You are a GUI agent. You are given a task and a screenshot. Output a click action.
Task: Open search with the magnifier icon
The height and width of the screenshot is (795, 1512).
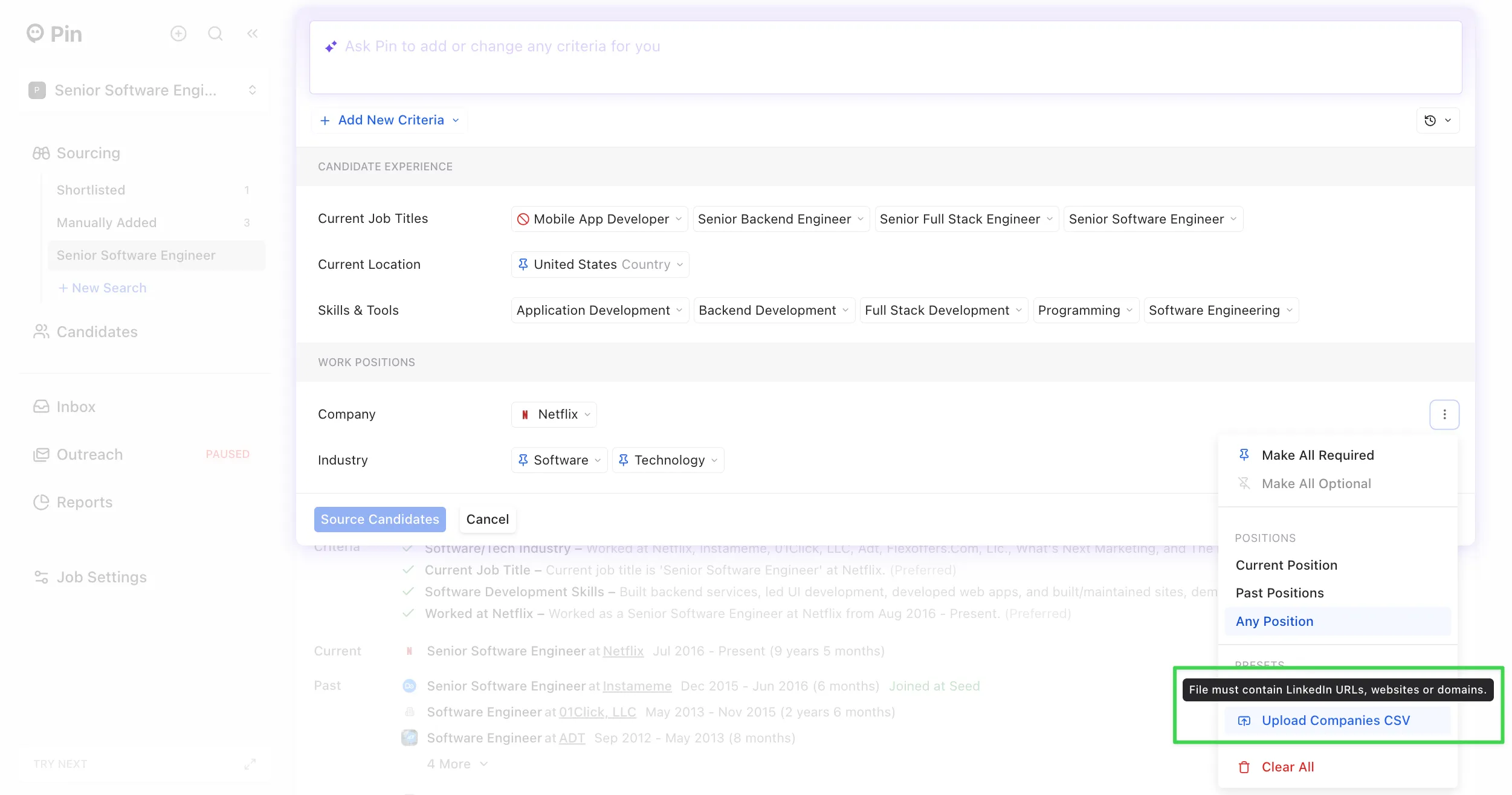point(216,33)
